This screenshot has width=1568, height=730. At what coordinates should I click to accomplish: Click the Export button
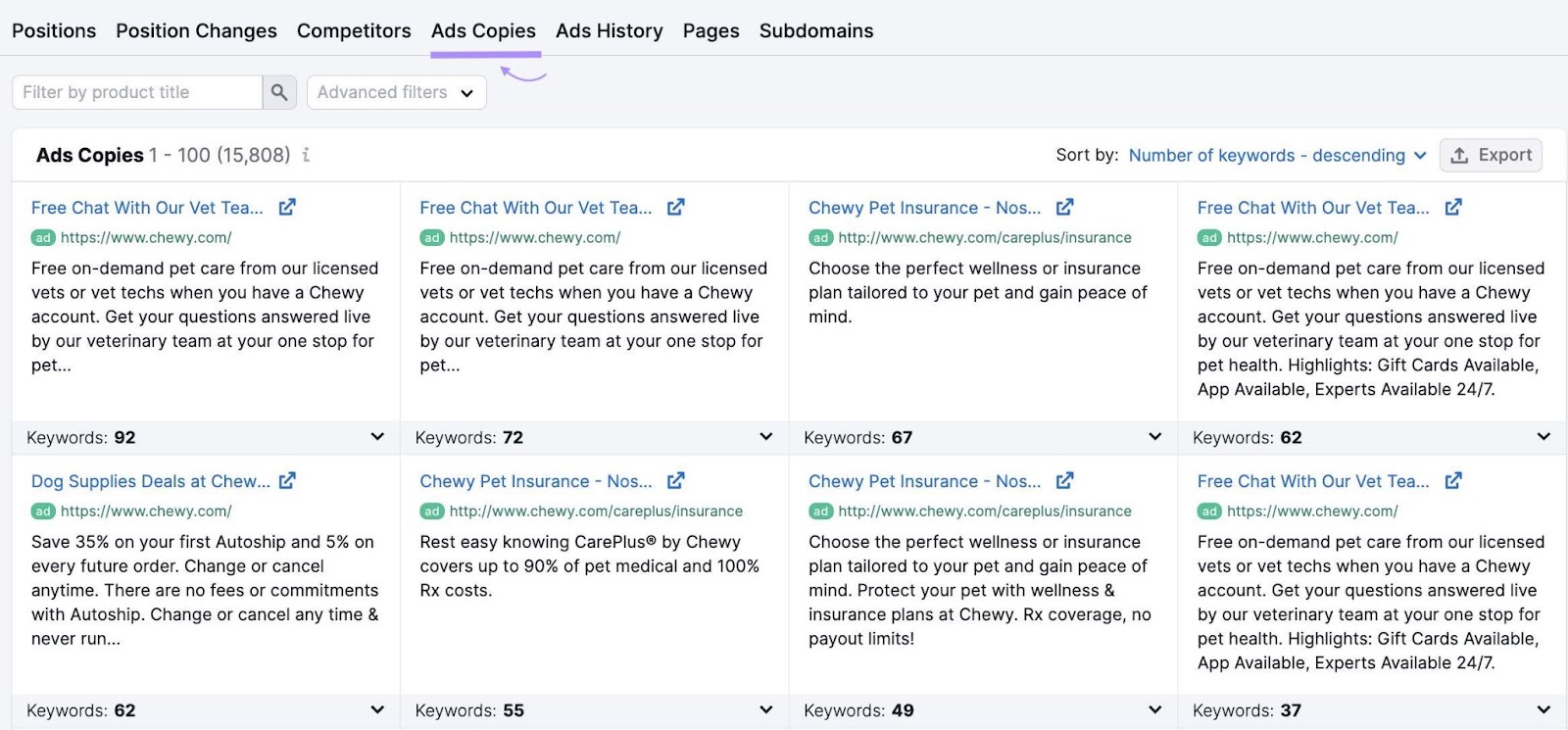click(1491, 155)
